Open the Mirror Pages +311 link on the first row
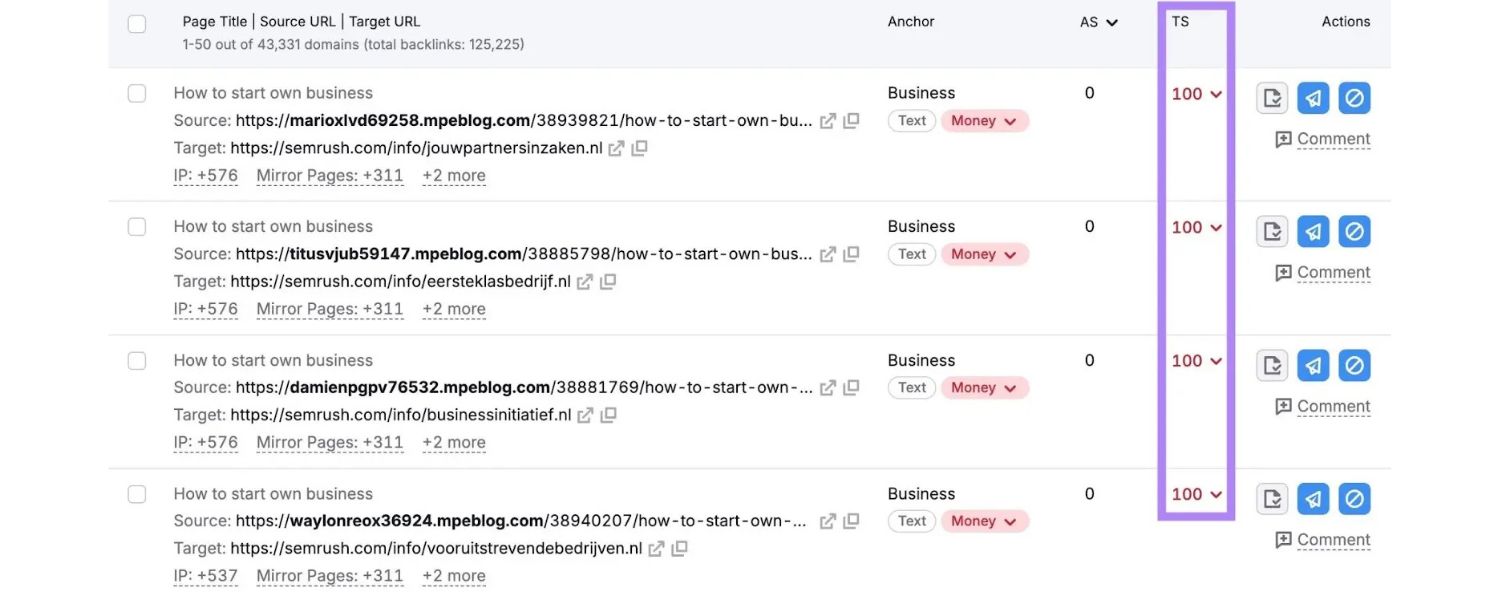Screen dimensions: 1500x600 (x=329, y=174)
